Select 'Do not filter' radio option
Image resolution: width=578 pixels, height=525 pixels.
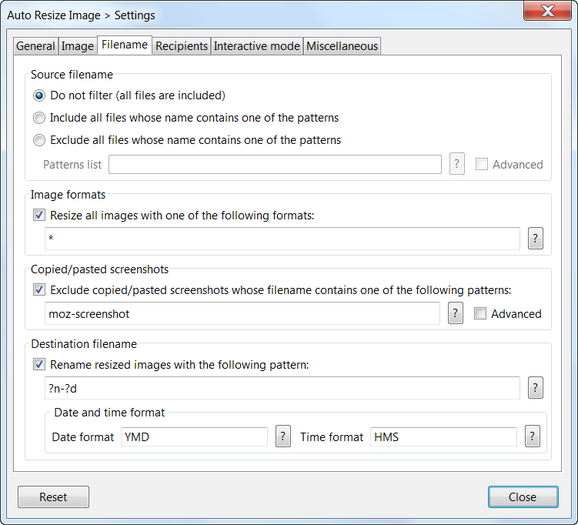pos(39,95)
